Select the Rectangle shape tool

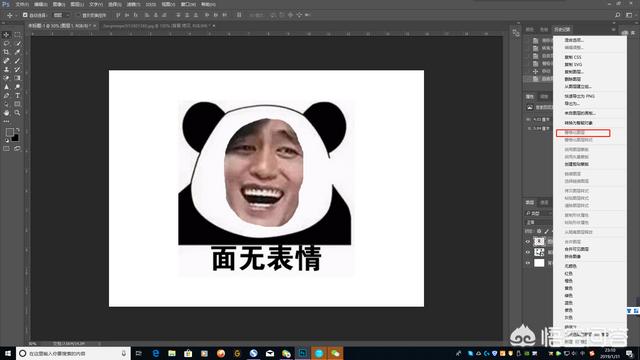click(x=17, y=104)
